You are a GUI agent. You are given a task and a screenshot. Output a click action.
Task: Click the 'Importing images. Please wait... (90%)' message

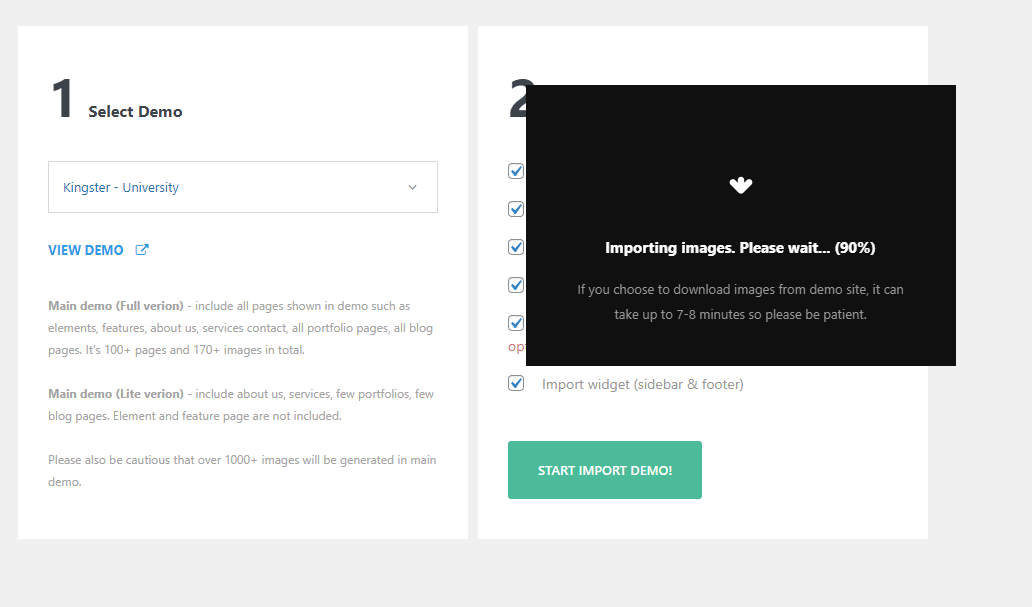pos(740,248)
